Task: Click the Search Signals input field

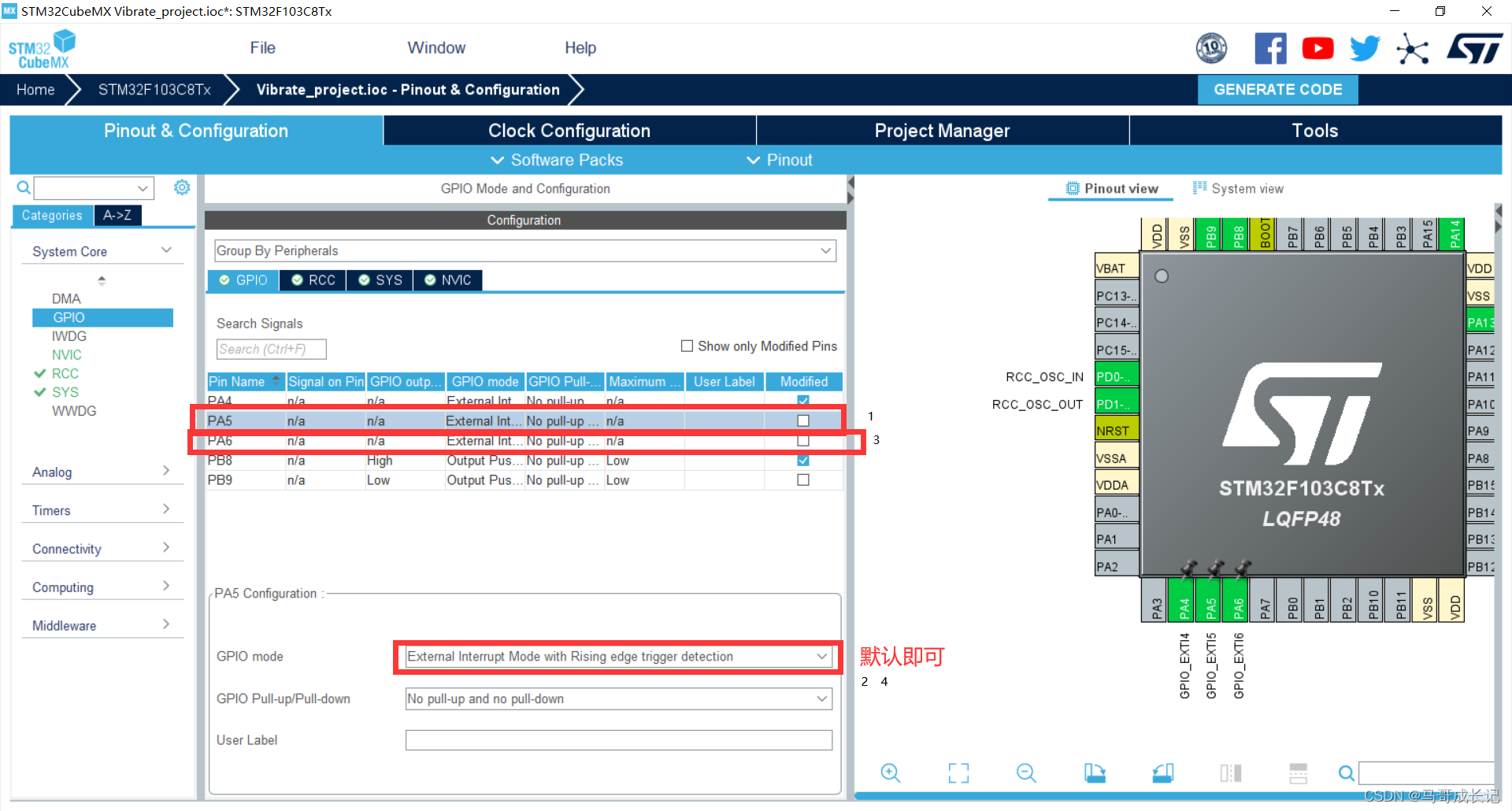Action: click(x=271, y=349)
